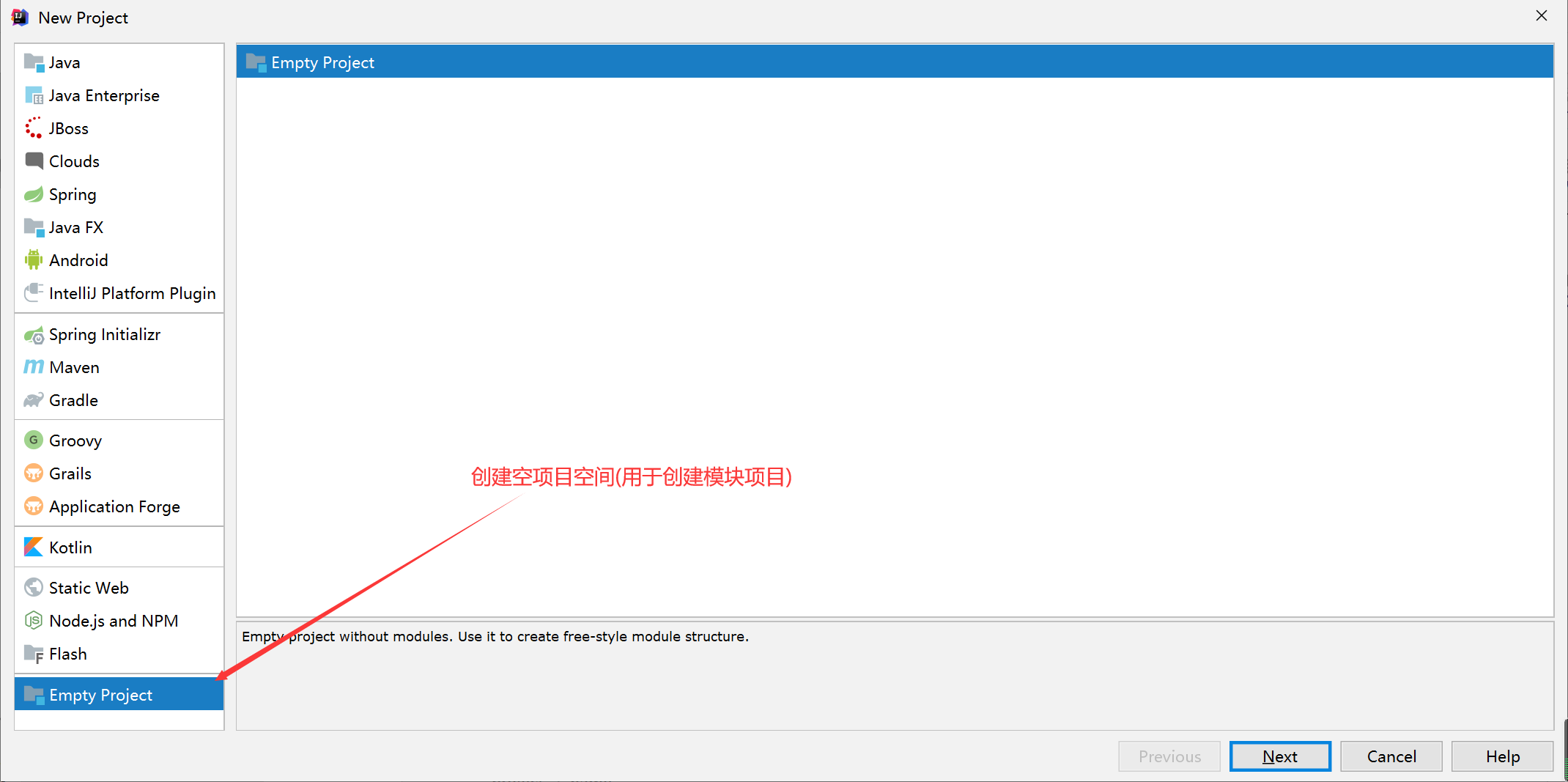Click the Maven m icon
The height and width of the screenshot is (782, 1568).
pos(34,366)
